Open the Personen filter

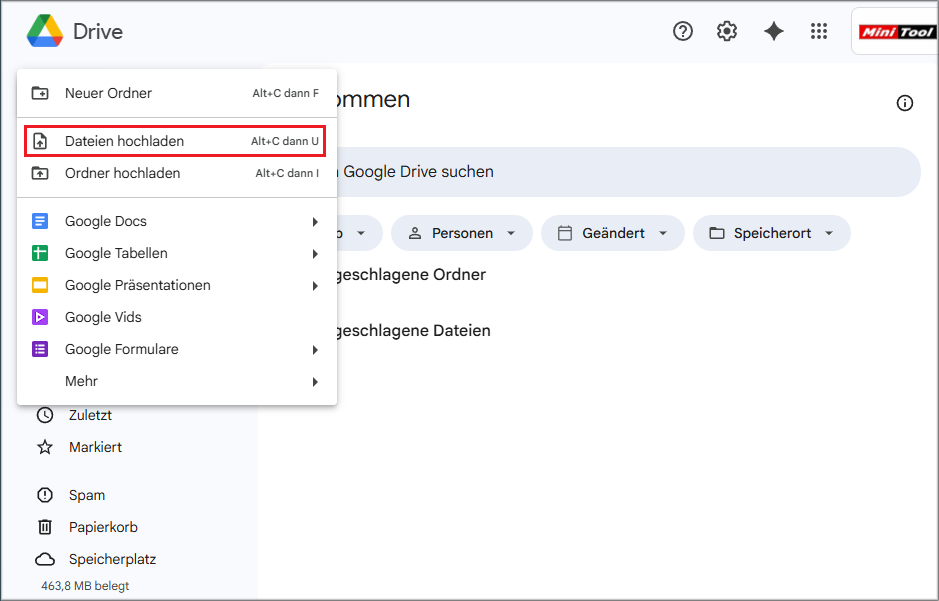coord(461,233)
